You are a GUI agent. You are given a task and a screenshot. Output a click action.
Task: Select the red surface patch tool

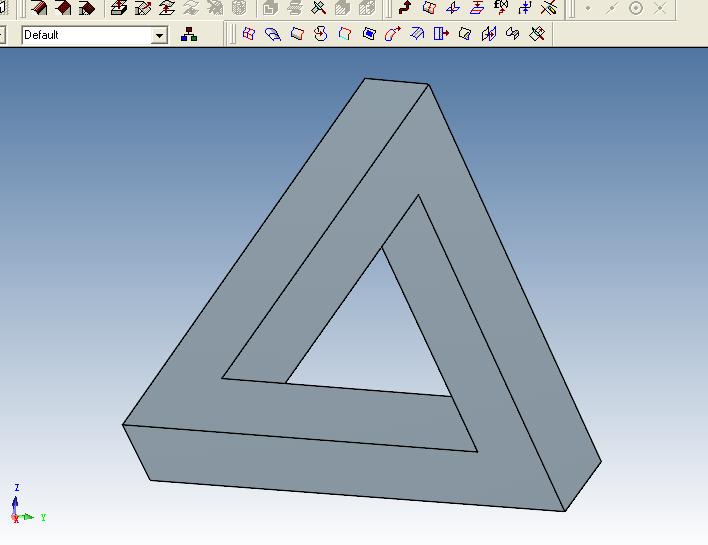point(429,8)
